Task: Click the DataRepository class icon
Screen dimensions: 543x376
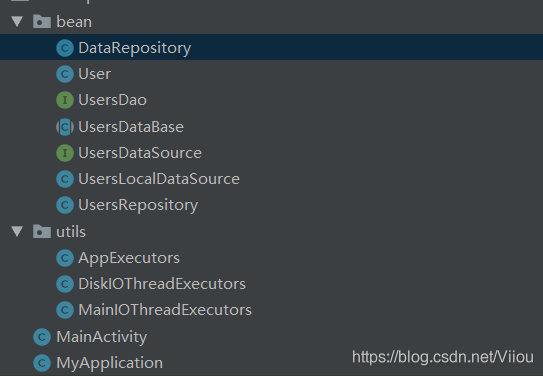Action: (65, 48)
